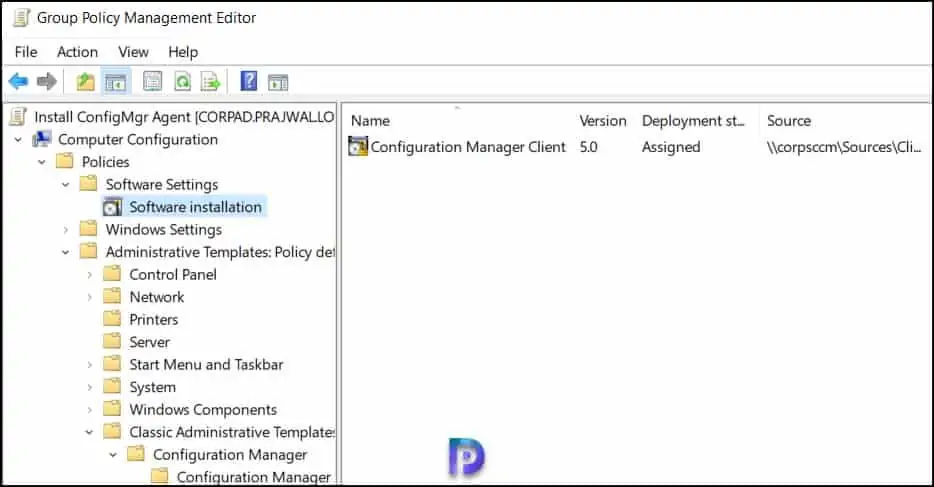Click the Forward arrow toolbar button
934x487 pixels.
(x=46, y=82)
